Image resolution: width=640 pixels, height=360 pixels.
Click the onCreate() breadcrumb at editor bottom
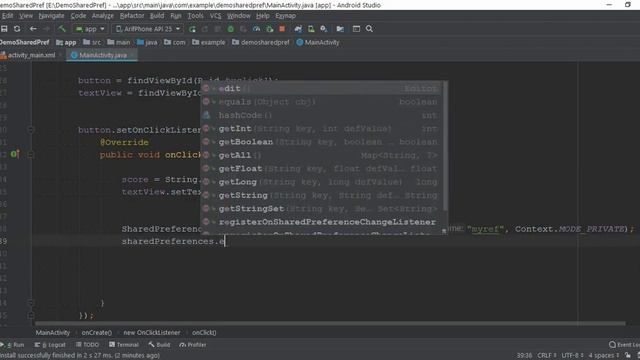point(96,333)
